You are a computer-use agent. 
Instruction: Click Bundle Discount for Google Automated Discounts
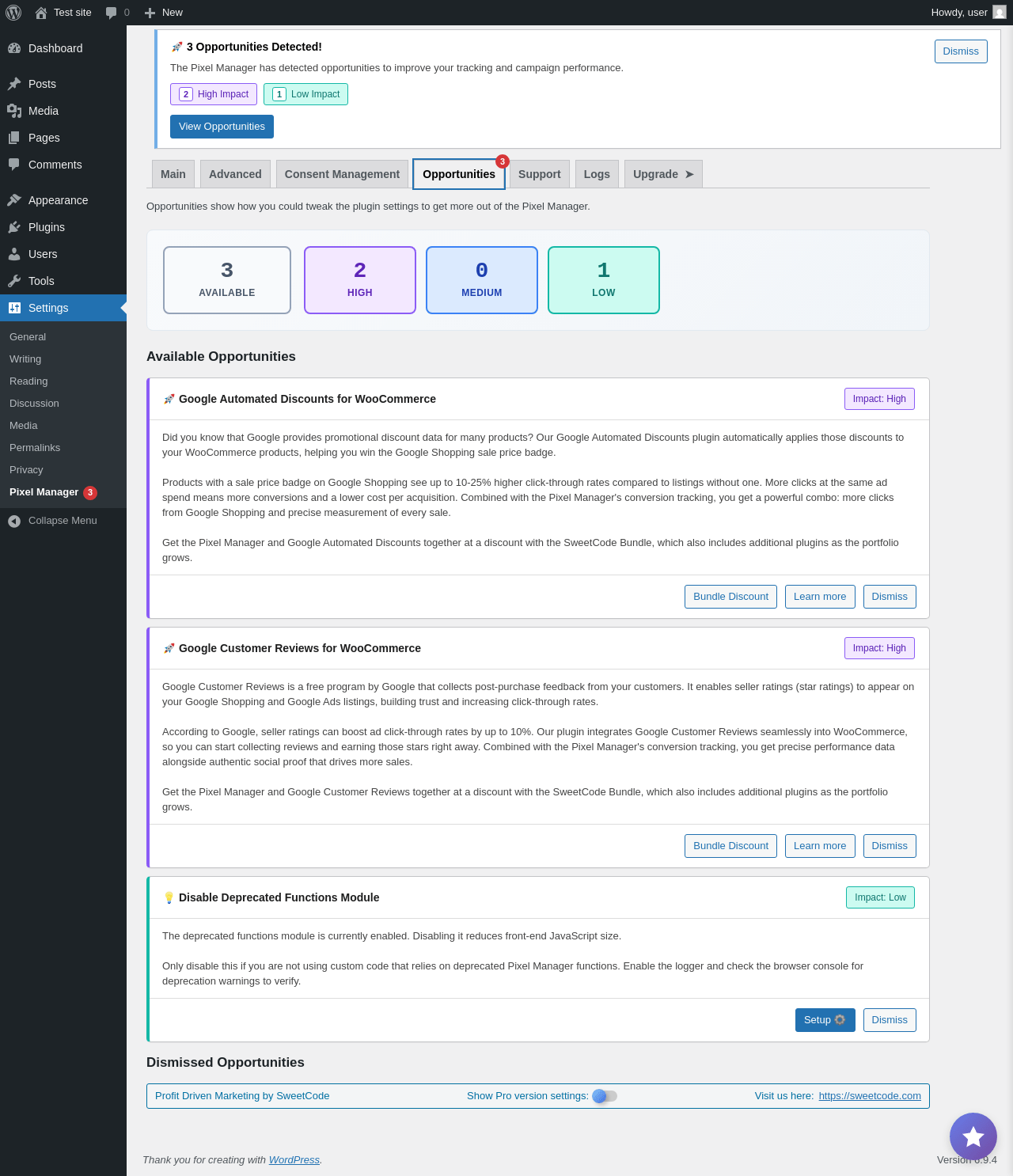[730, 597]
